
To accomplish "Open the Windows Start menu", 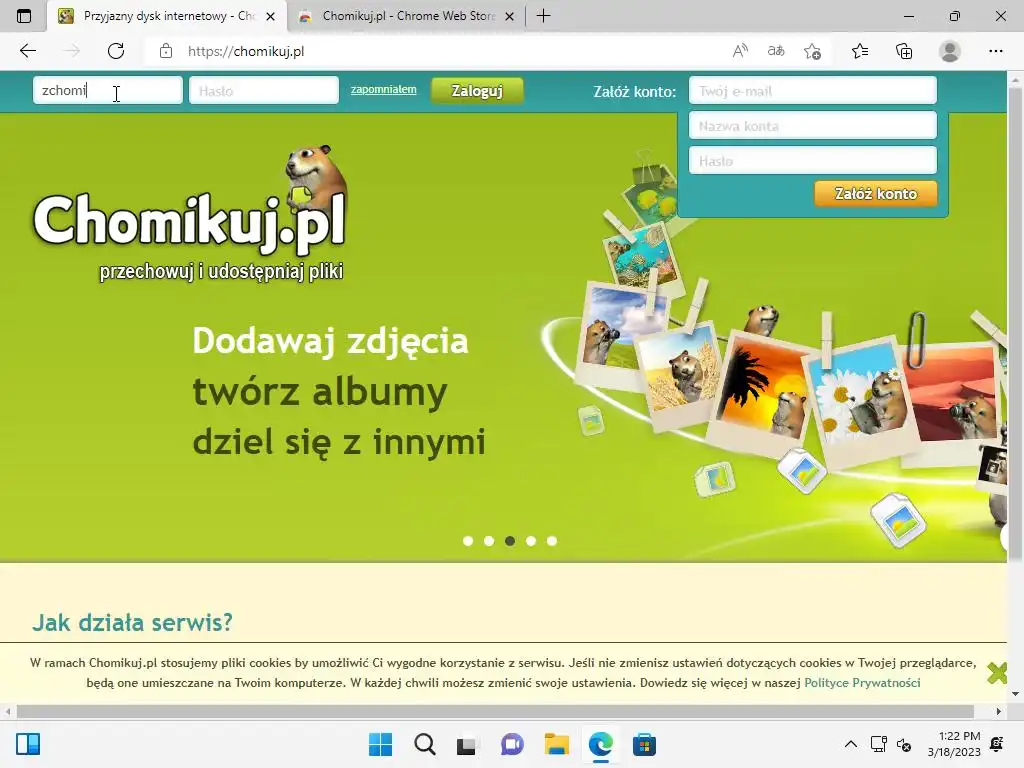I will pos(380,744).
